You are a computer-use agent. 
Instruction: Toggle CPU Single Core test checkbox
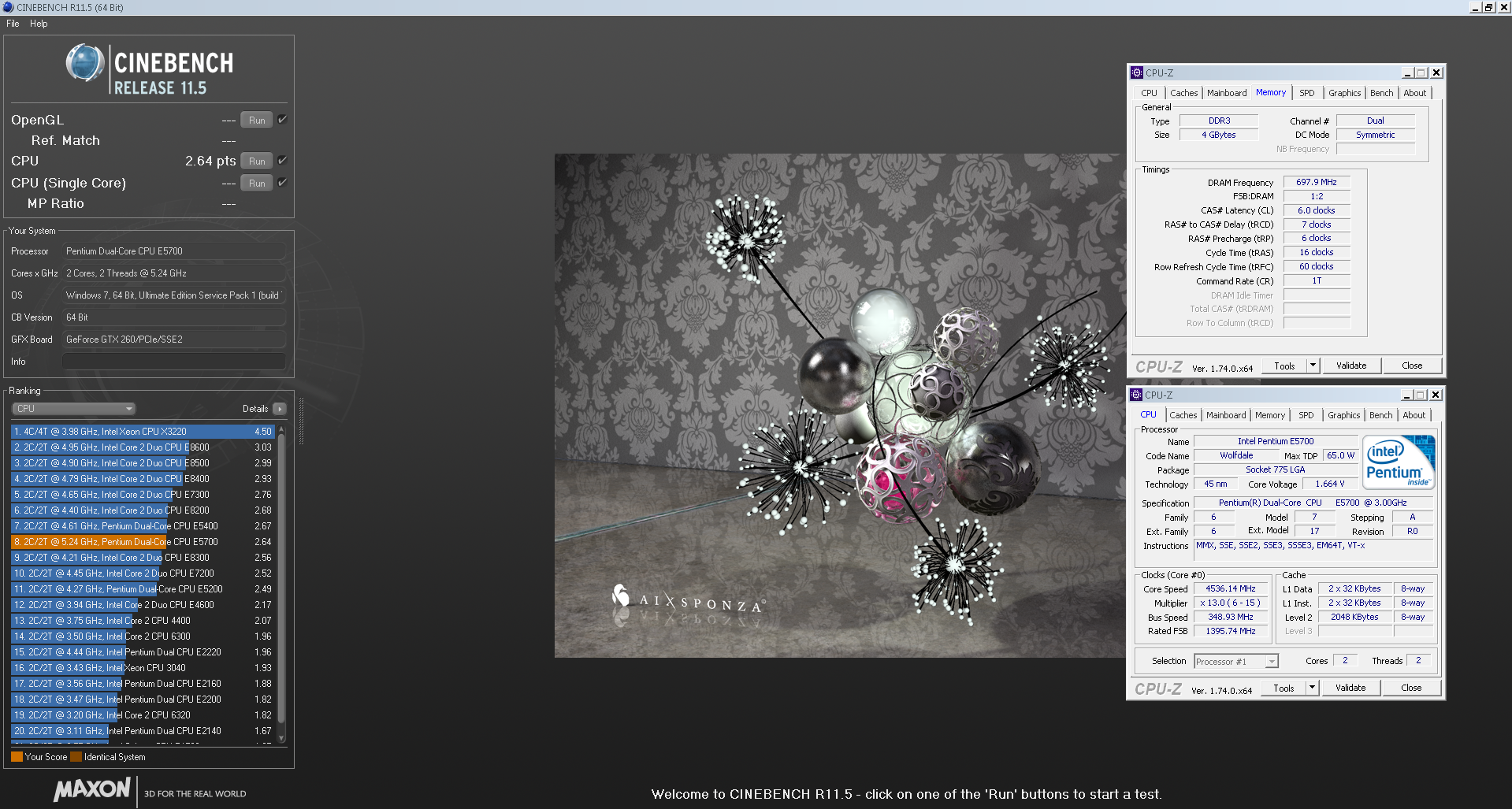(x=282, y=183)
